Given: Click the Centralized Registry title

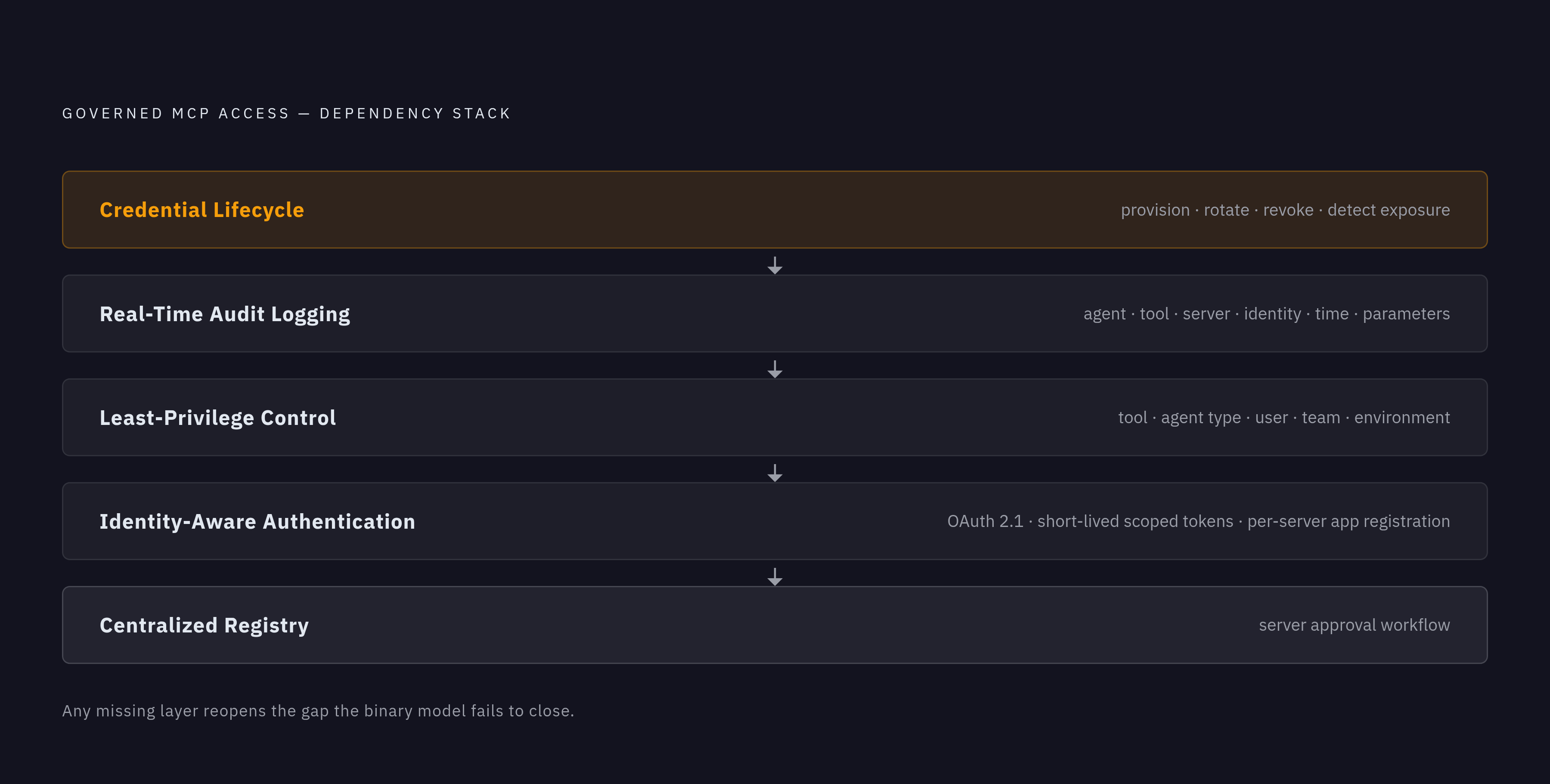Looking at the screenshot, I should (204, 626).
